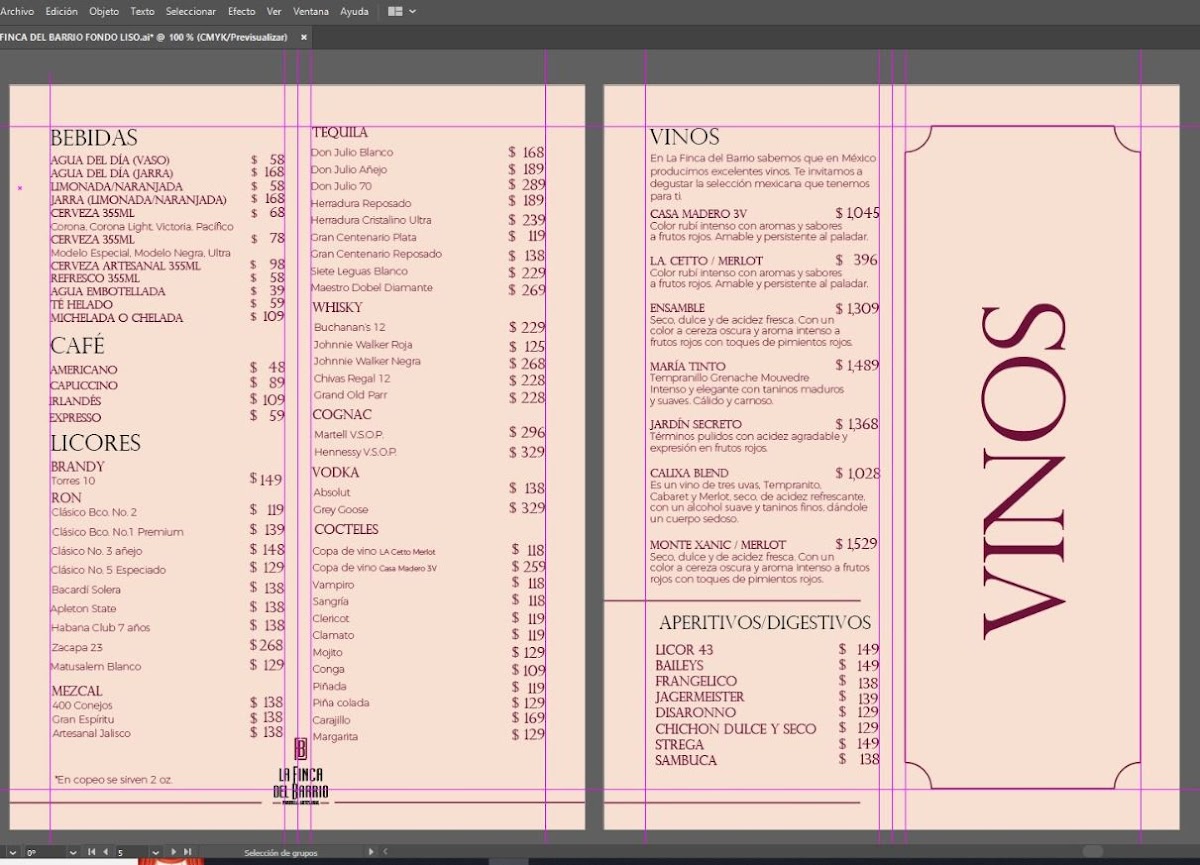Select the TEQUILA heading text
The width and height of the screenshot is (1200, 865).
tap(340, 132)
